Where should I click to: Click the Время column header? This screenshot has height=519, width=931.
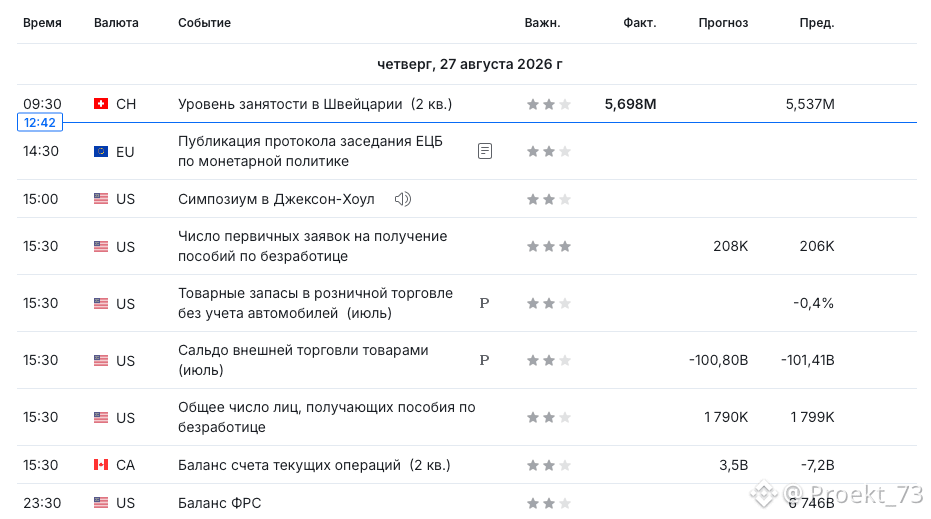[42, 23]
